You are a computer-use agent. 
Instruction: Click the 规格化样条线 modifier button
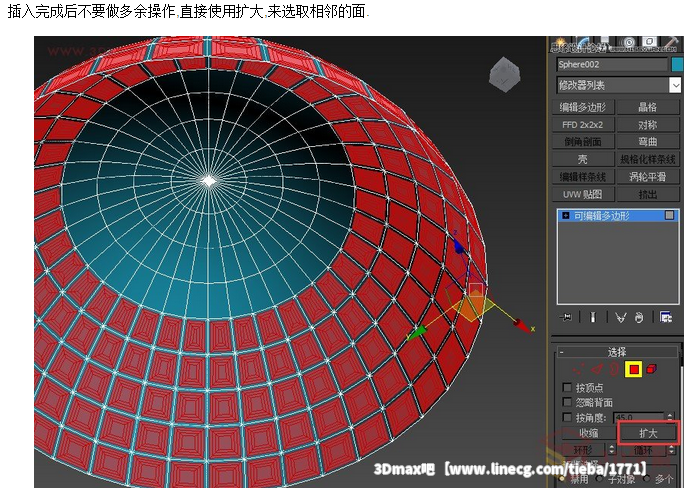point(648,159)
